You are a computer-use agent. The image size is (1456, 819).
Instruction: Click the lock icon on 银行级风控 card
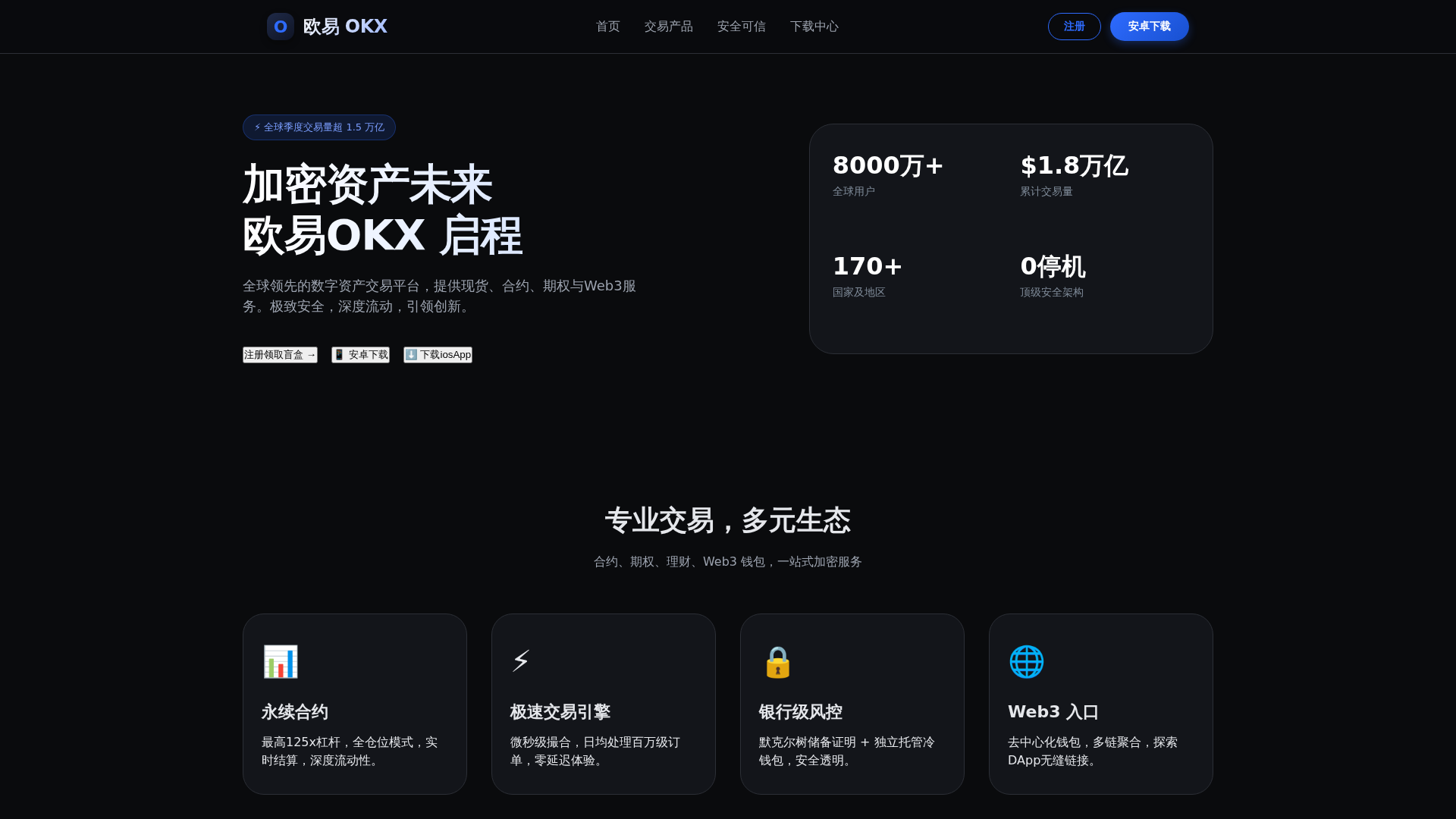point(777,661)
